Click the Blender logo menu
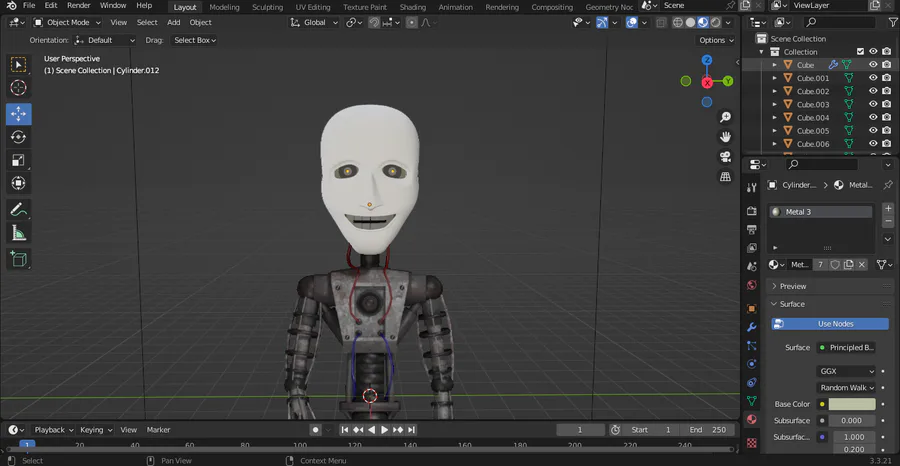 coord(11,6)
